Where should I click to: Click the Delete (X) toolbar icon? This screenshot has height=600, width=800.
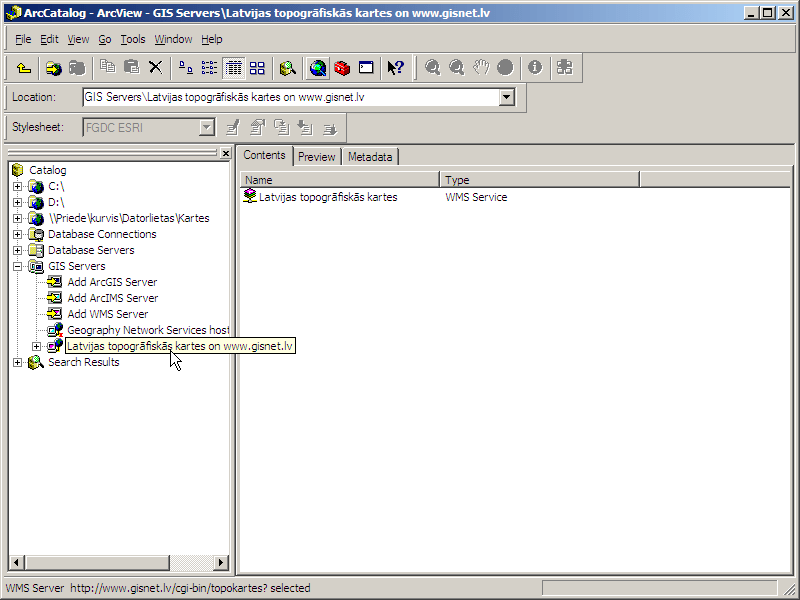[156, 68]
